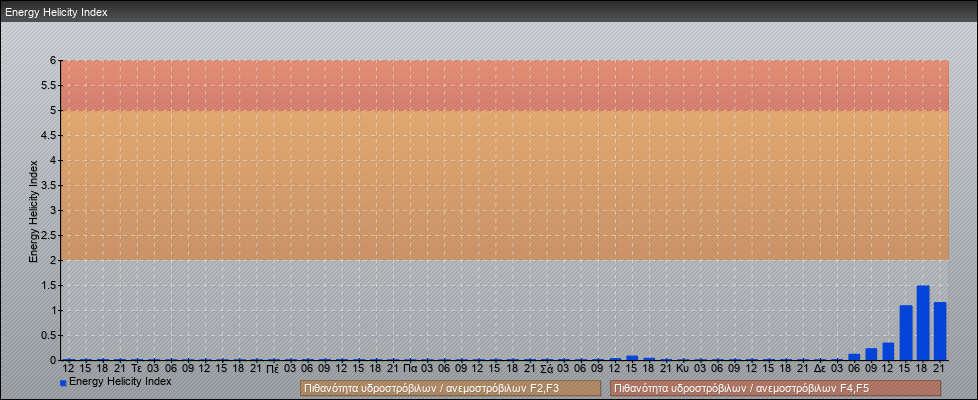
Task: Select the Σά day label on the x-axis
Action: [x=546, y=369]
